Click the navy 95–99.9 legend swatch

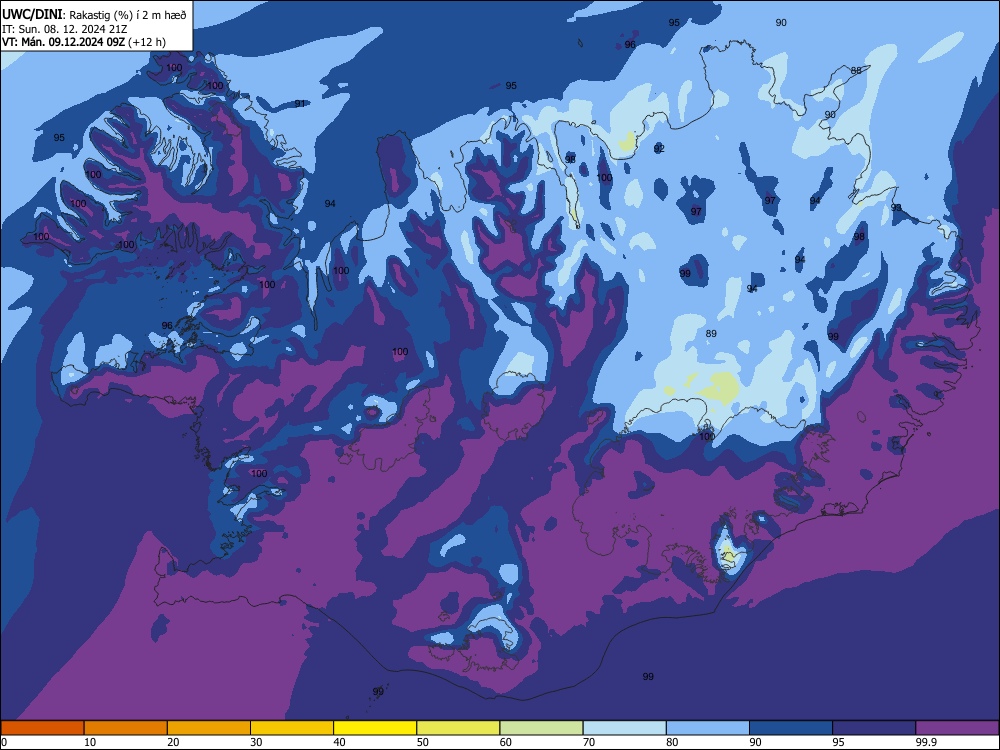pyautogui.click(x=874, y=728)
